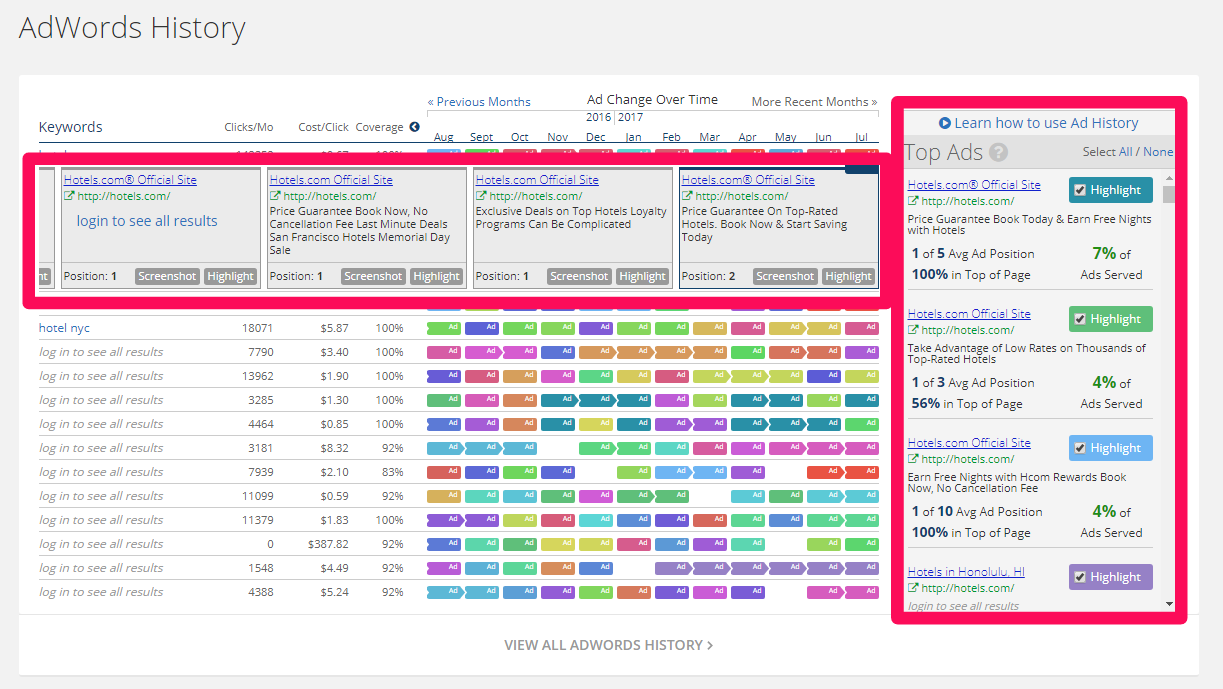Click external link icon in "Price Guarantee On Top-Rated" card
The height and width of the screenshot is (689, 1223).
687,197
